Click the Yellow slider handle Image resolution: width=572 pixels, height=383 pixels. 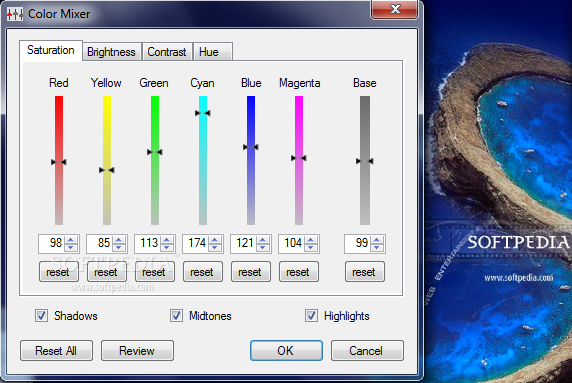tap(107, 170)
